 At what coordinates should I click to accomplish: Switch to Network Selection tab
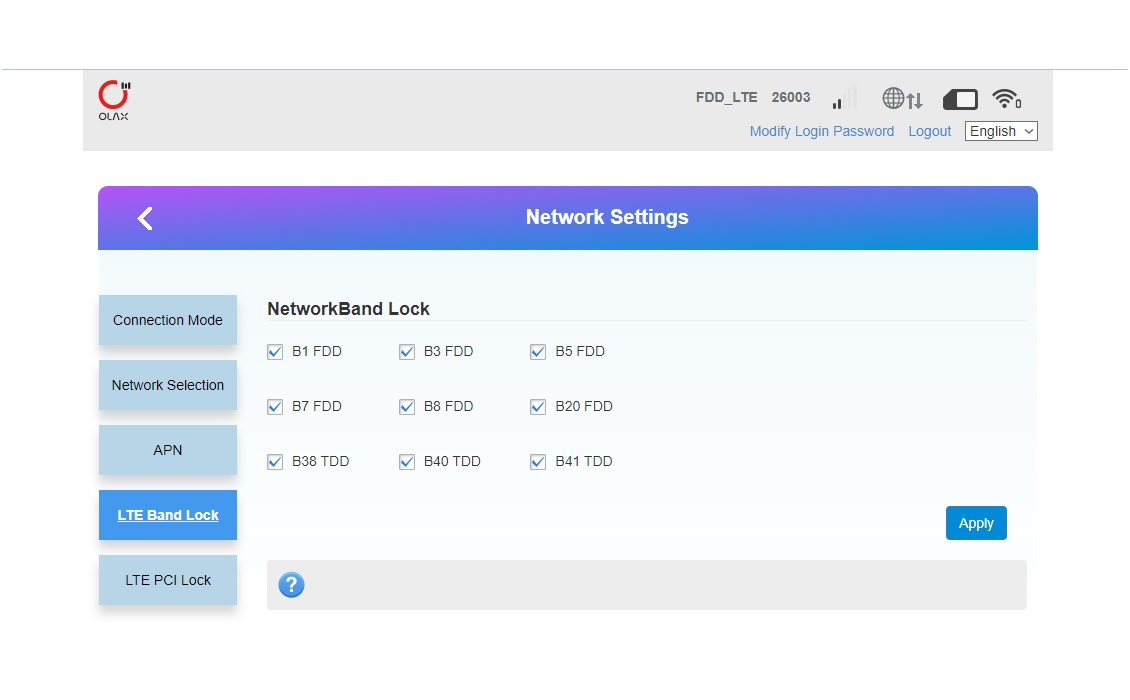(168, 385)
